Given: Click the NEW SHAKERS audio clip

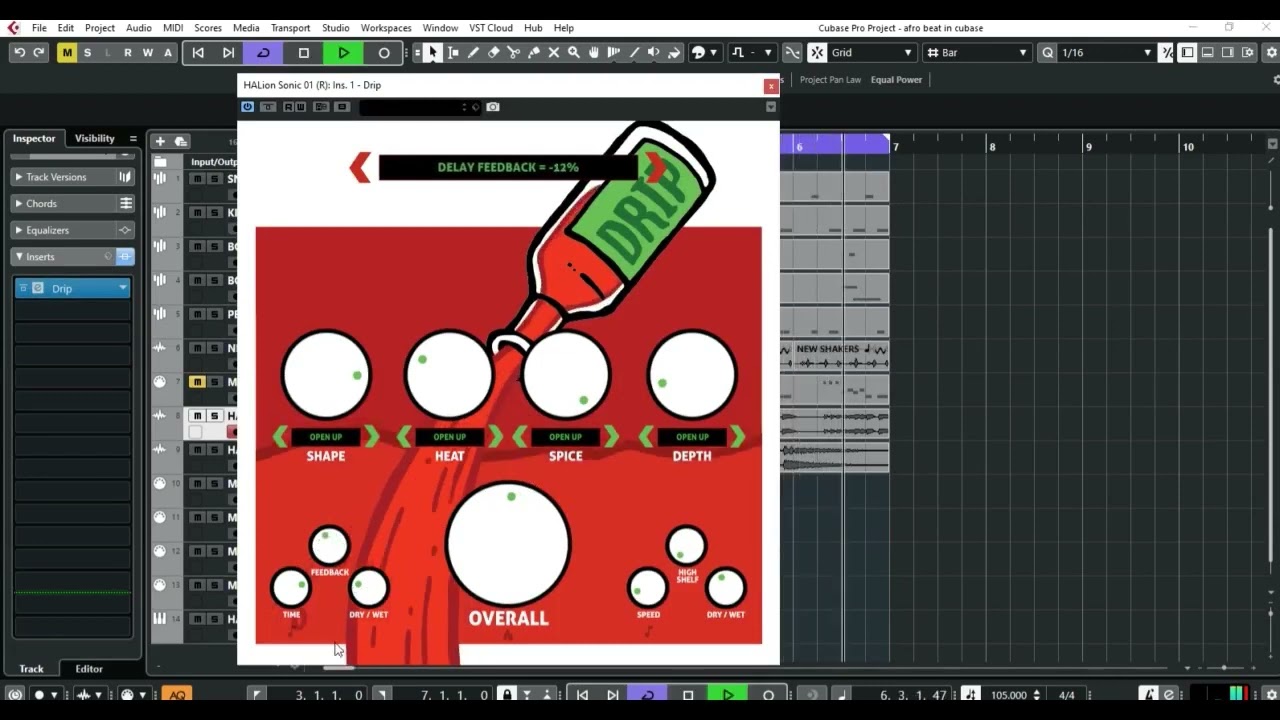Looking at the screenshot, I should [x=834, y=355].
